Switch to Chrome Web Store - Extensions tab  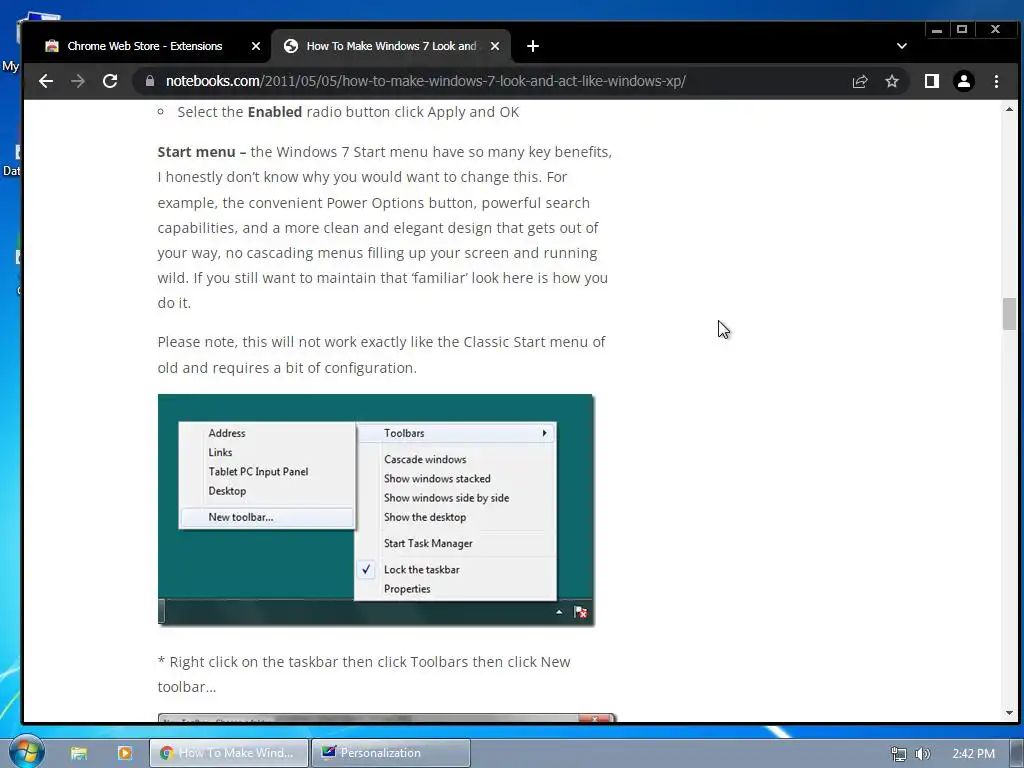[145, 46]
